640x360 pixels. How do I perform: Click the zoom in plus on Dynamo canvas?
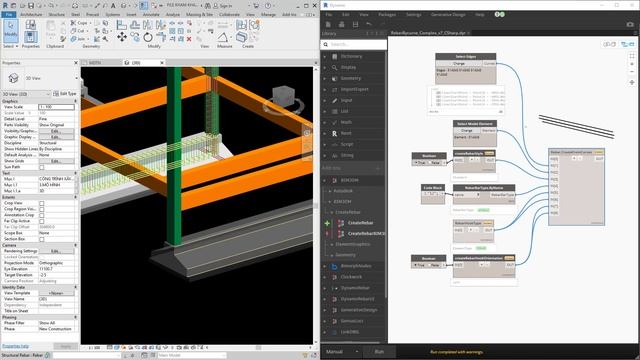[632, 64]
